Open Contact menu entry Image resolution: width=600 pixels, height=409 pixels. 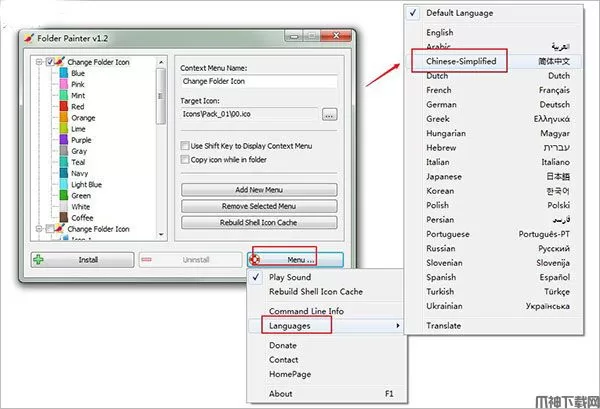[x=325, y=360]
